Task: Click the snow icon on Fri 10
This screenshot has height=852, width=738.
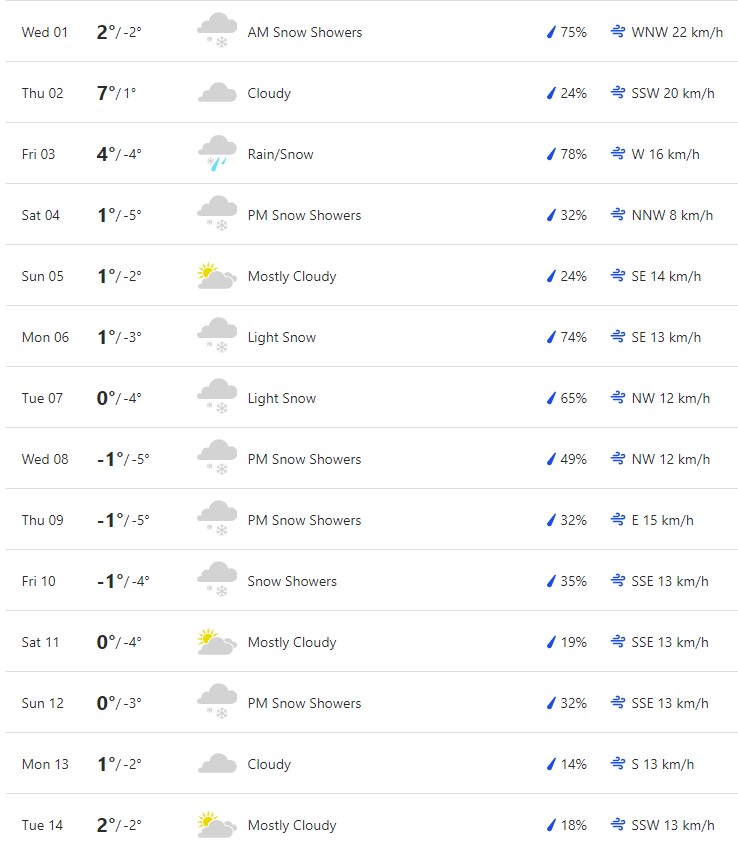Action: (x=217, y=581)
